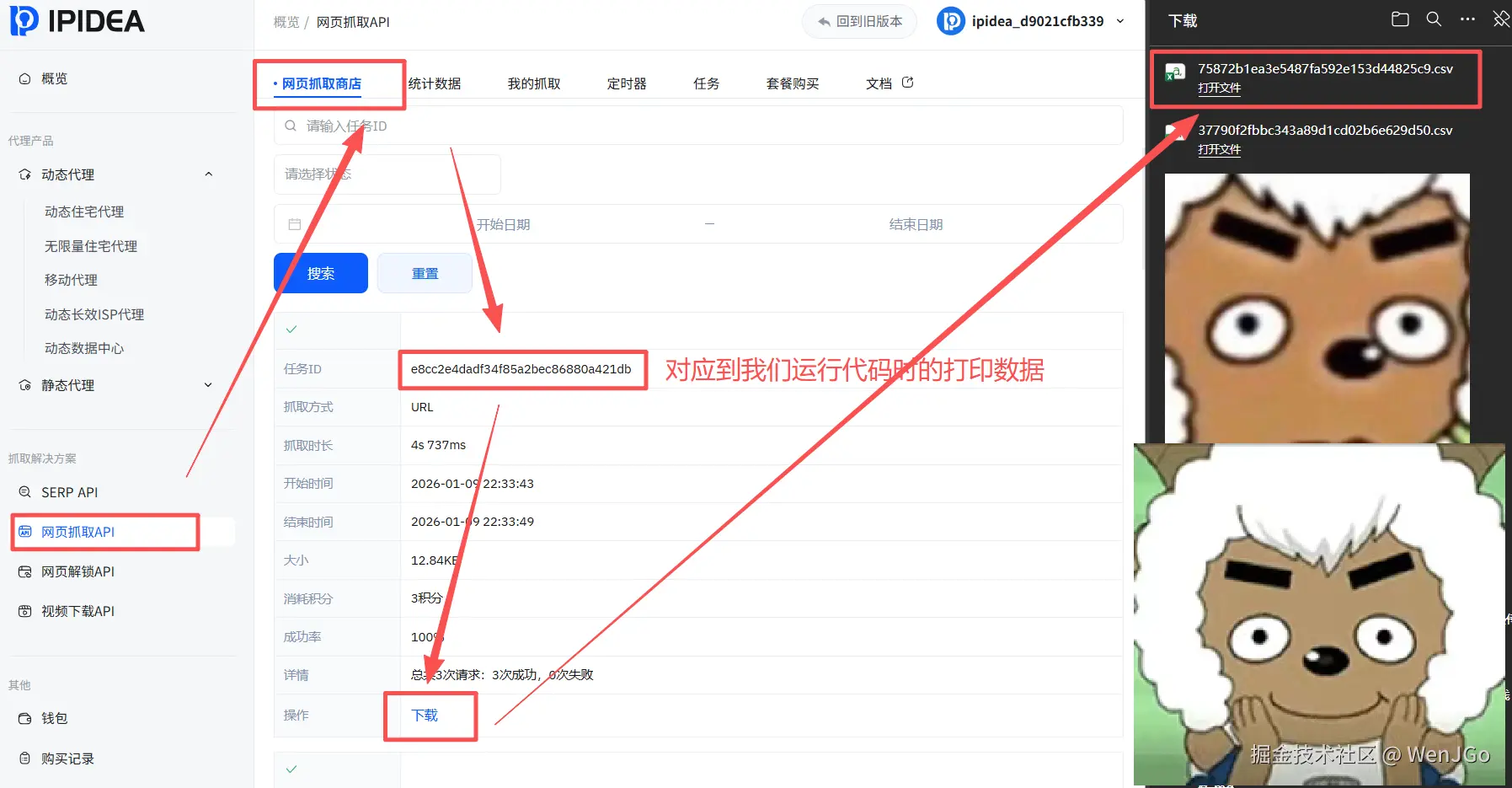
Task: Toggle the first task's checkmark expander
Action: pyautogui.click(x=291, y=330)
